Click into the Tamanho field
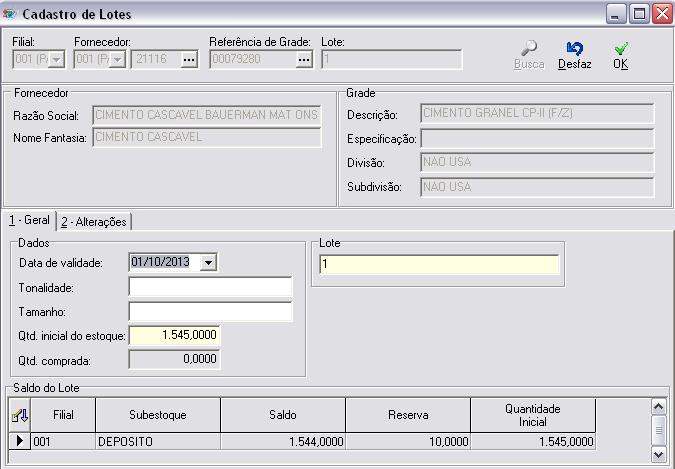This screenshot has height=469, width=675. (210, 312)
